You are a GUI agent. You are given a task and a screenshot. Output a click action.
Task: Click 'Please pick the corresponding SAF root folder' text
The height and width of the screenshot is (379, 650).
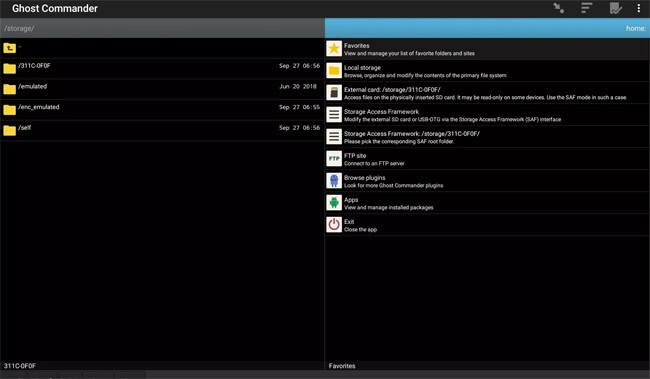tap(399, 141)
